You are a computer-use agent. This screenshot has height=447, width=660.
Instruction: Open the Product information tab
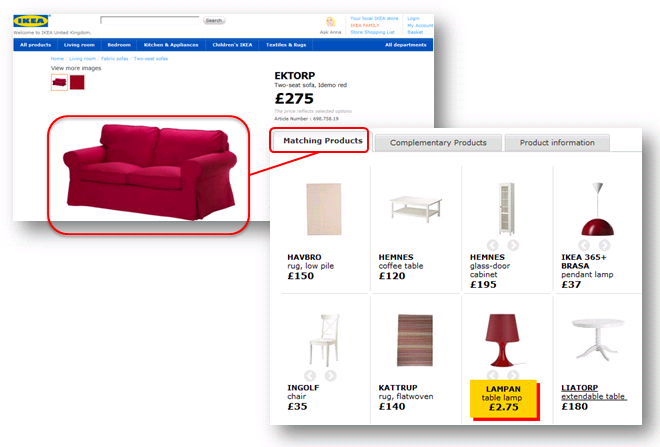pyautogui.click(x=557, y=143)
